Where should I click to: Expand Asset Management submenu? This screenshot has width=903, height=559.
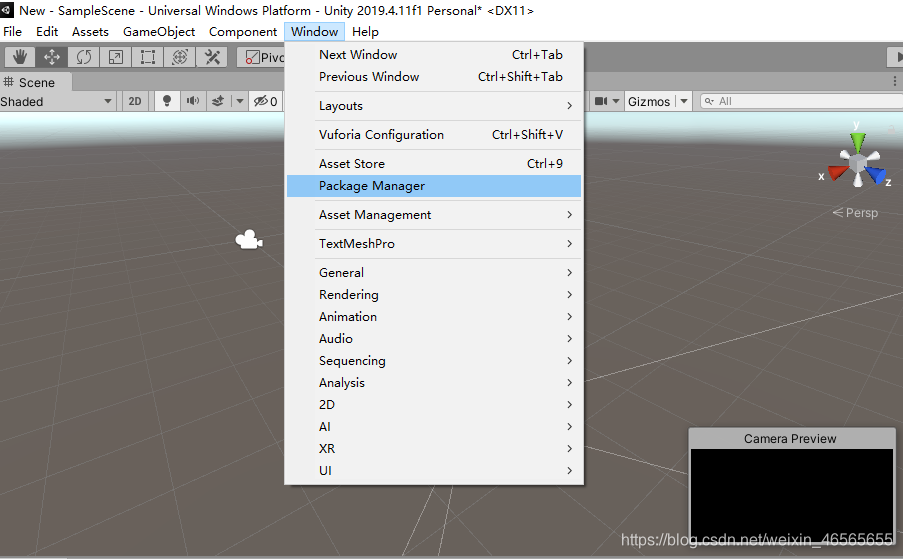pyautogui.click(x=434, y=215)
